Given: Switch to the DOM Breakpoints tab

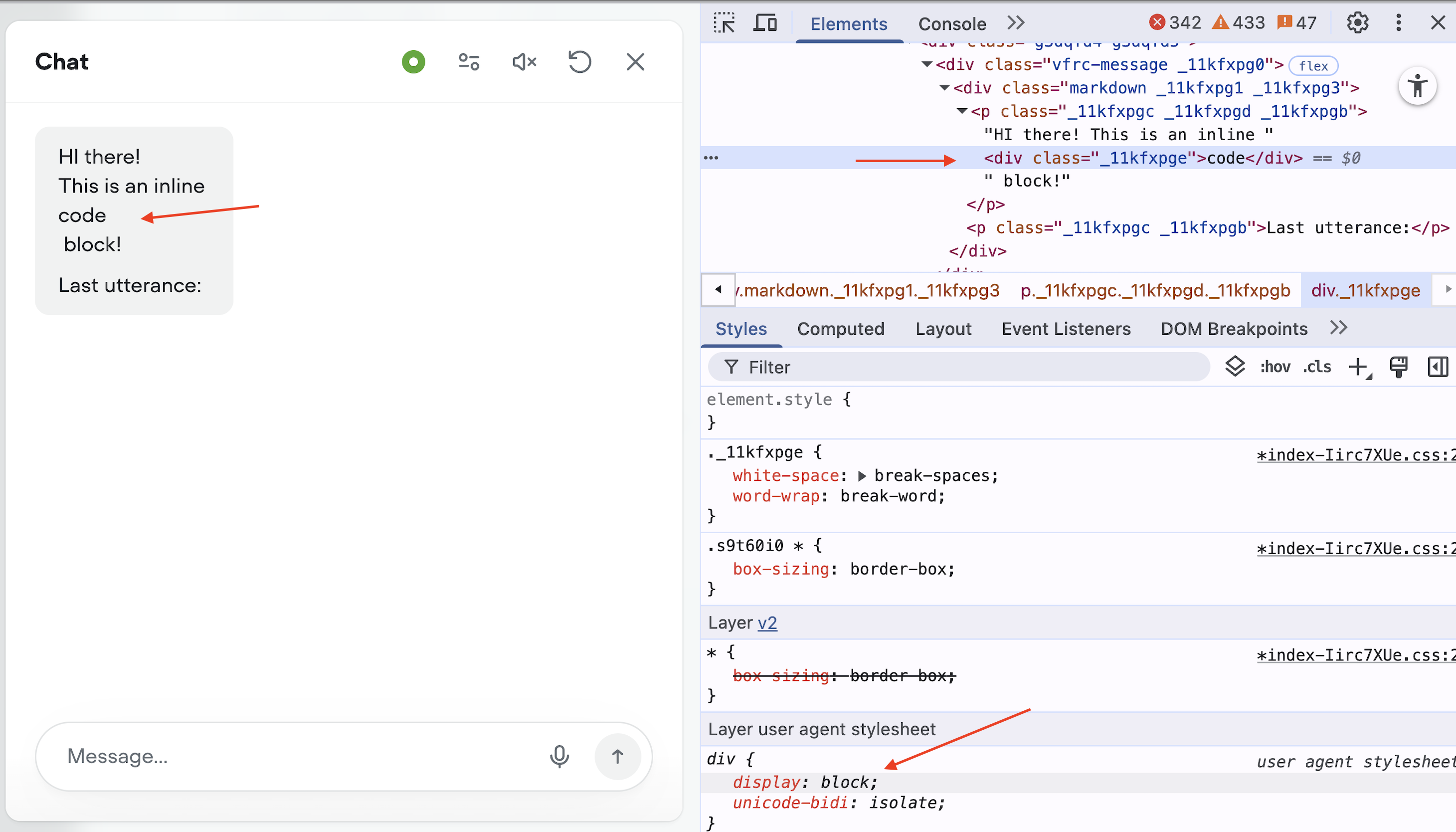Looking at the screenshot, I should click(x=1234, y=329).
